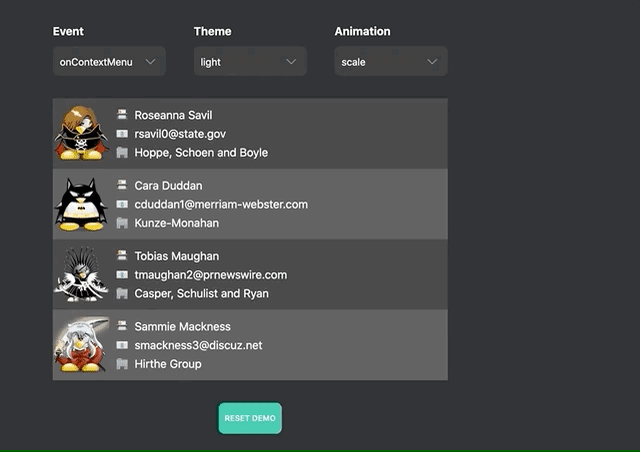Open the Event dropdown showing onContextMenu

[109, 62]
